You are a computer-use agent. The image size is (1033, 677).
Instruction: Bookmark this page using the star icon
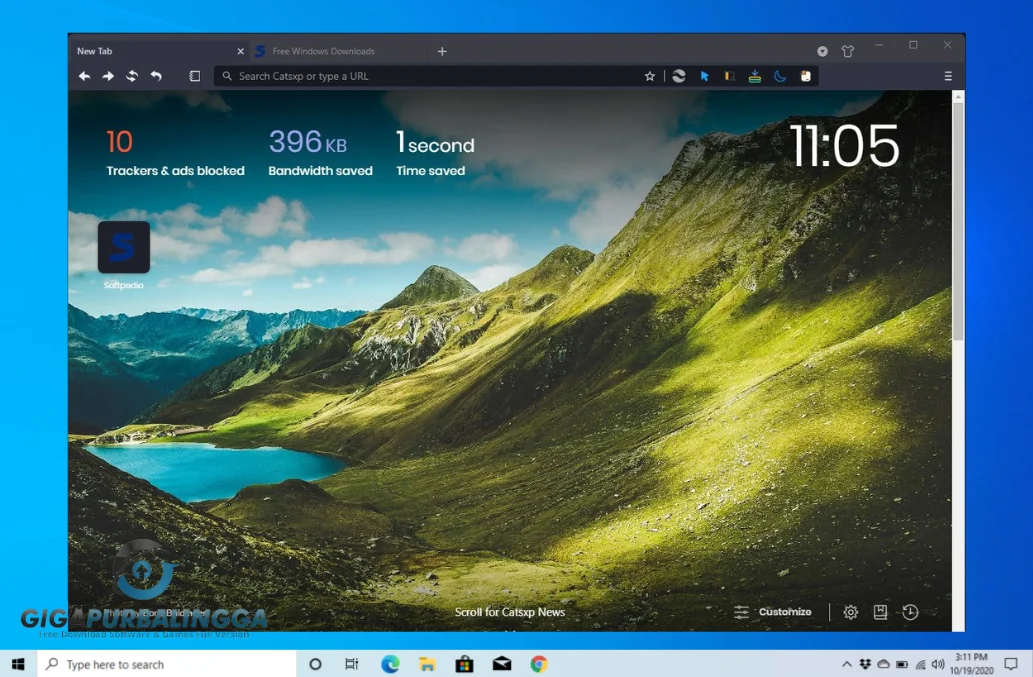coord(650,76)
